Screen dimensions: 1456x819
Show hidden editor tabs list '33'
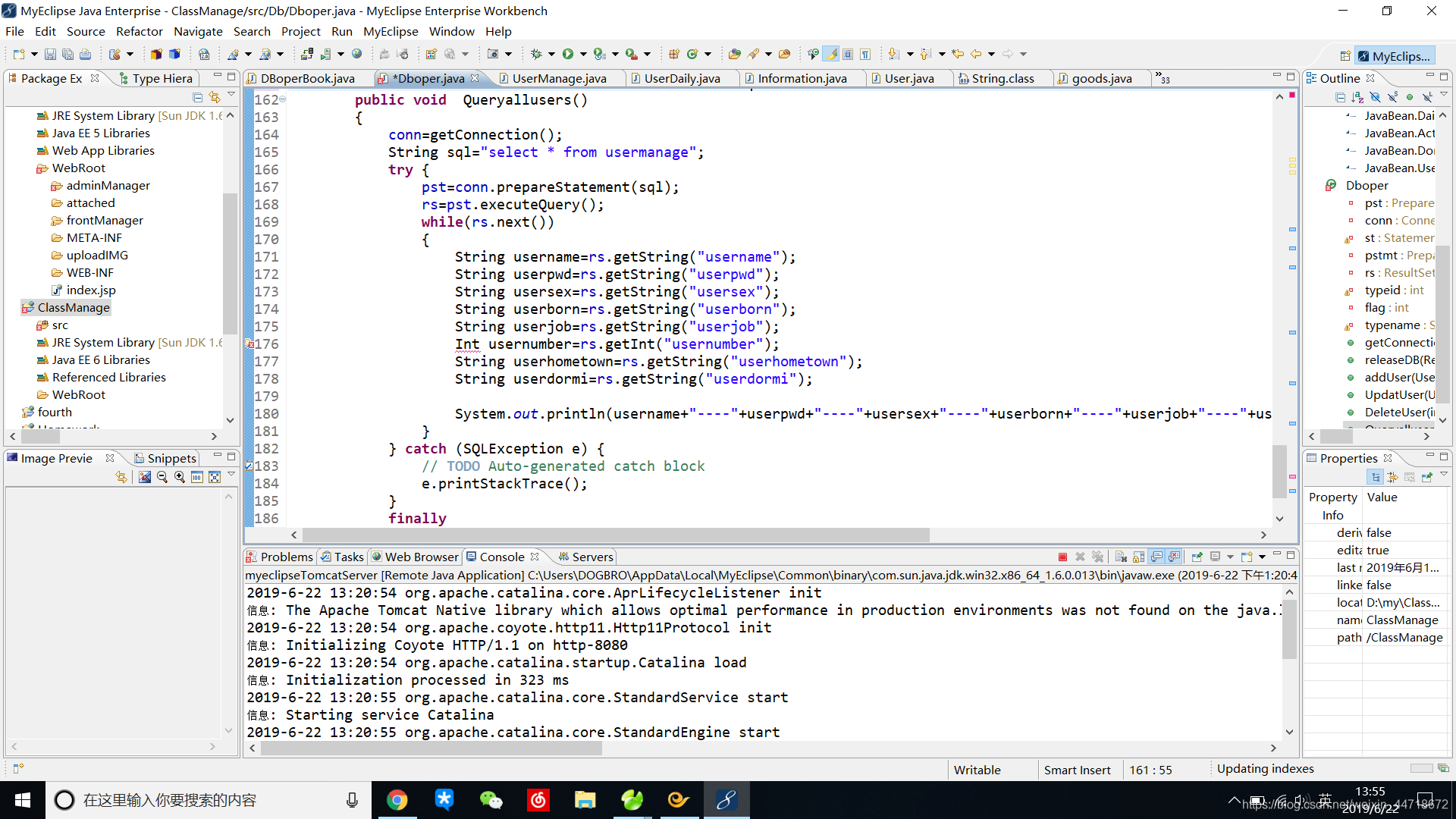click(x=1163, y=78)
